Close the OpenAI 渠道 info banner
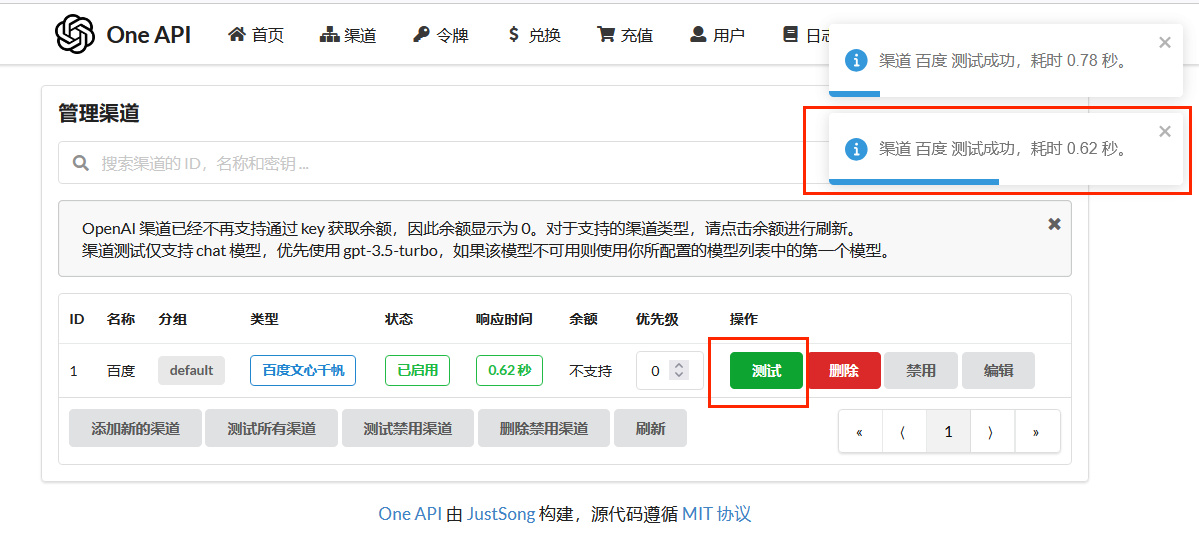The height and width of the screenshot is (538, 1199). (1054, 224)
